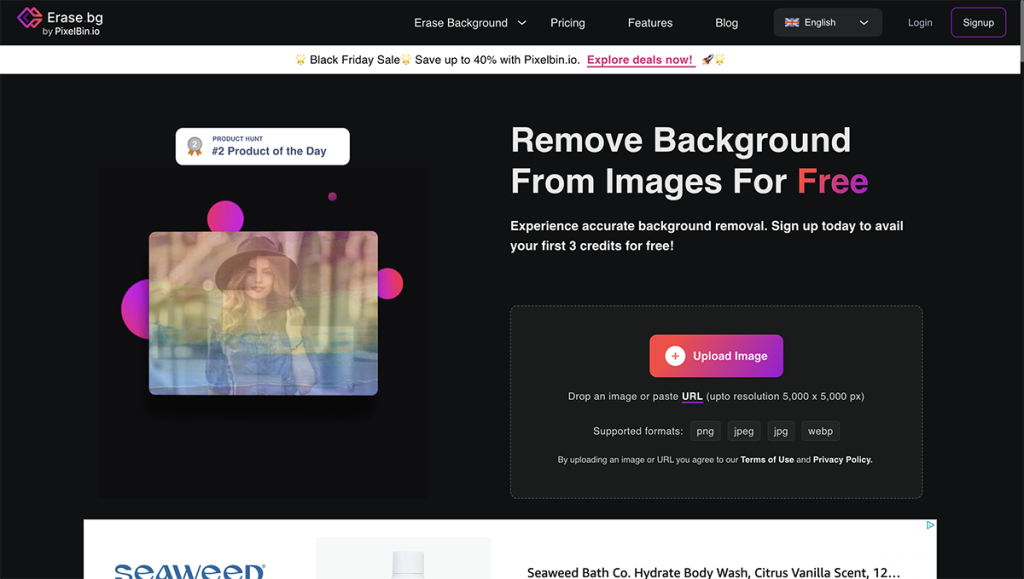This screenshot has height=579, width=1024.
Task: Click the British flag icon in language selector
Action: click(x=793, y=22)
